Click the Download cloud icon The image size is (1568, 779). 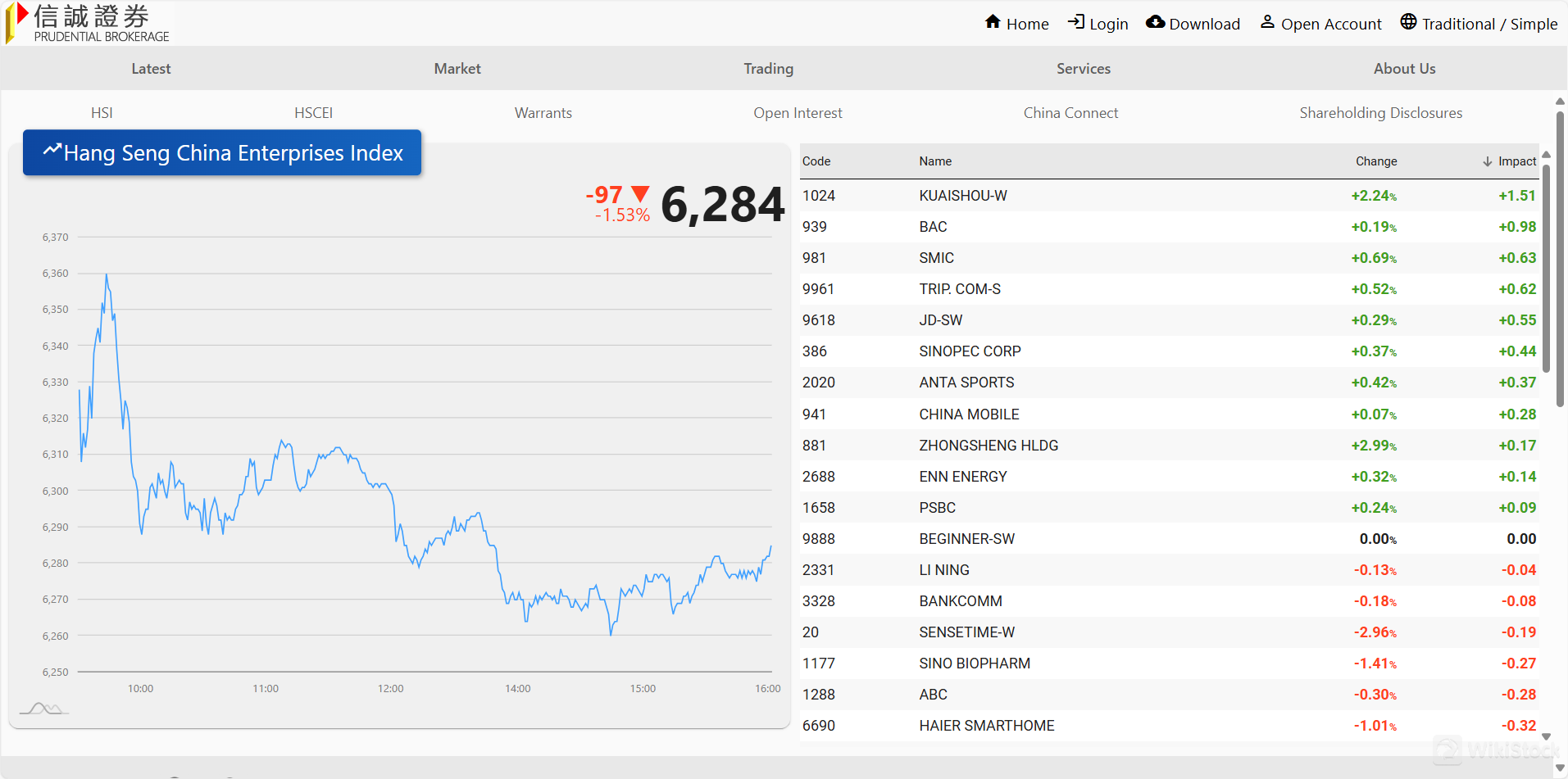(1155, 22)
